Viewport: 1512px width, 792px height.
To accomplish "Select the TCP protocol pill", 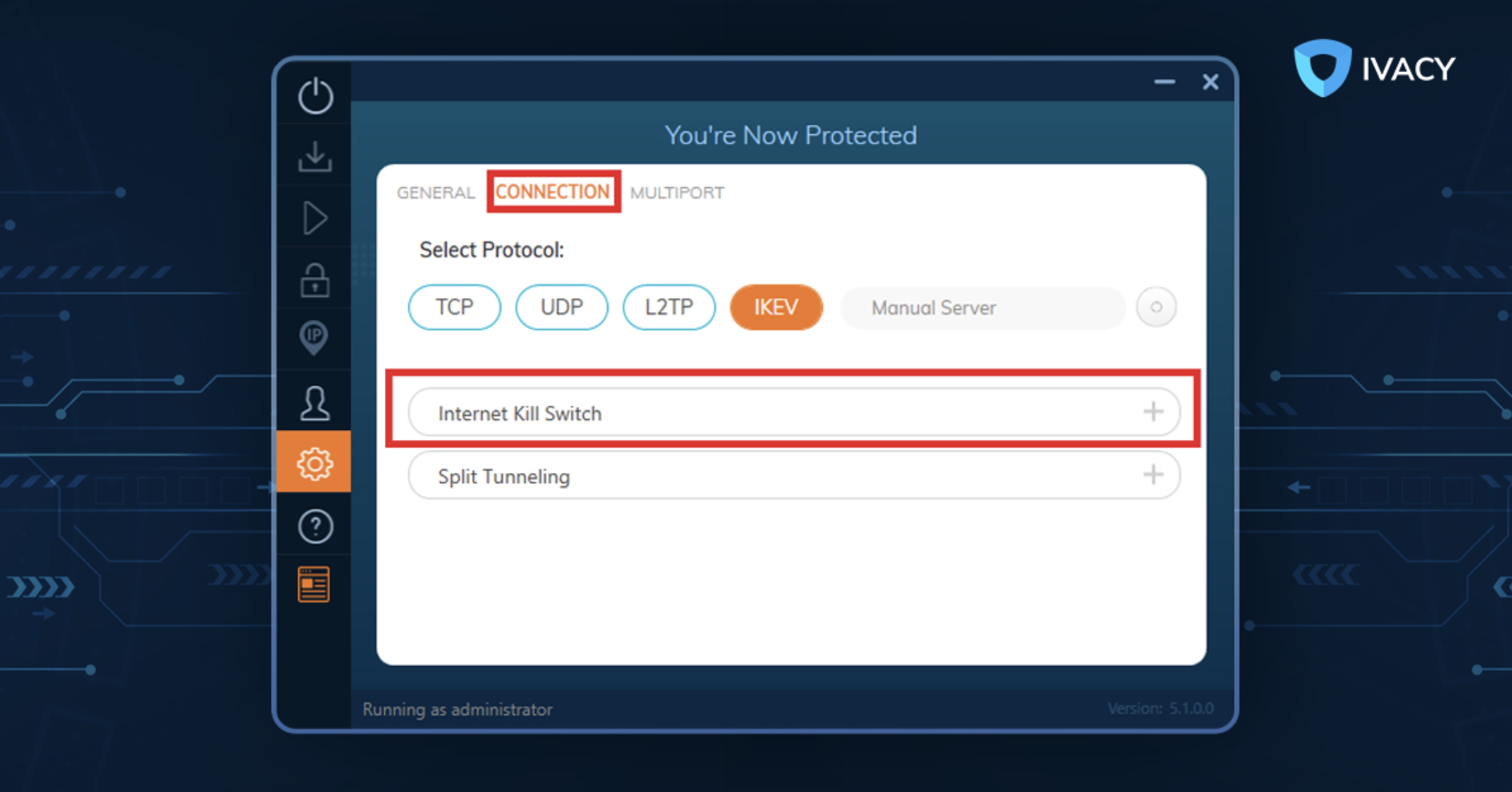I will 454,307.
